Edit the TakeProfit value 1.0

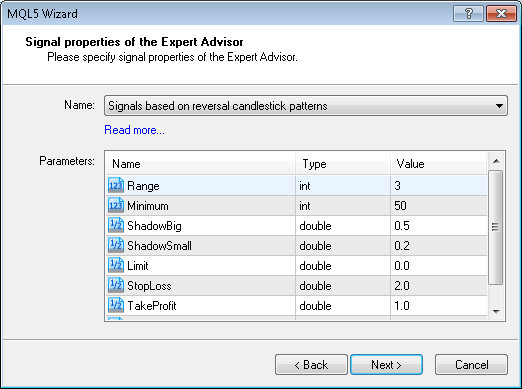point(438,306)
